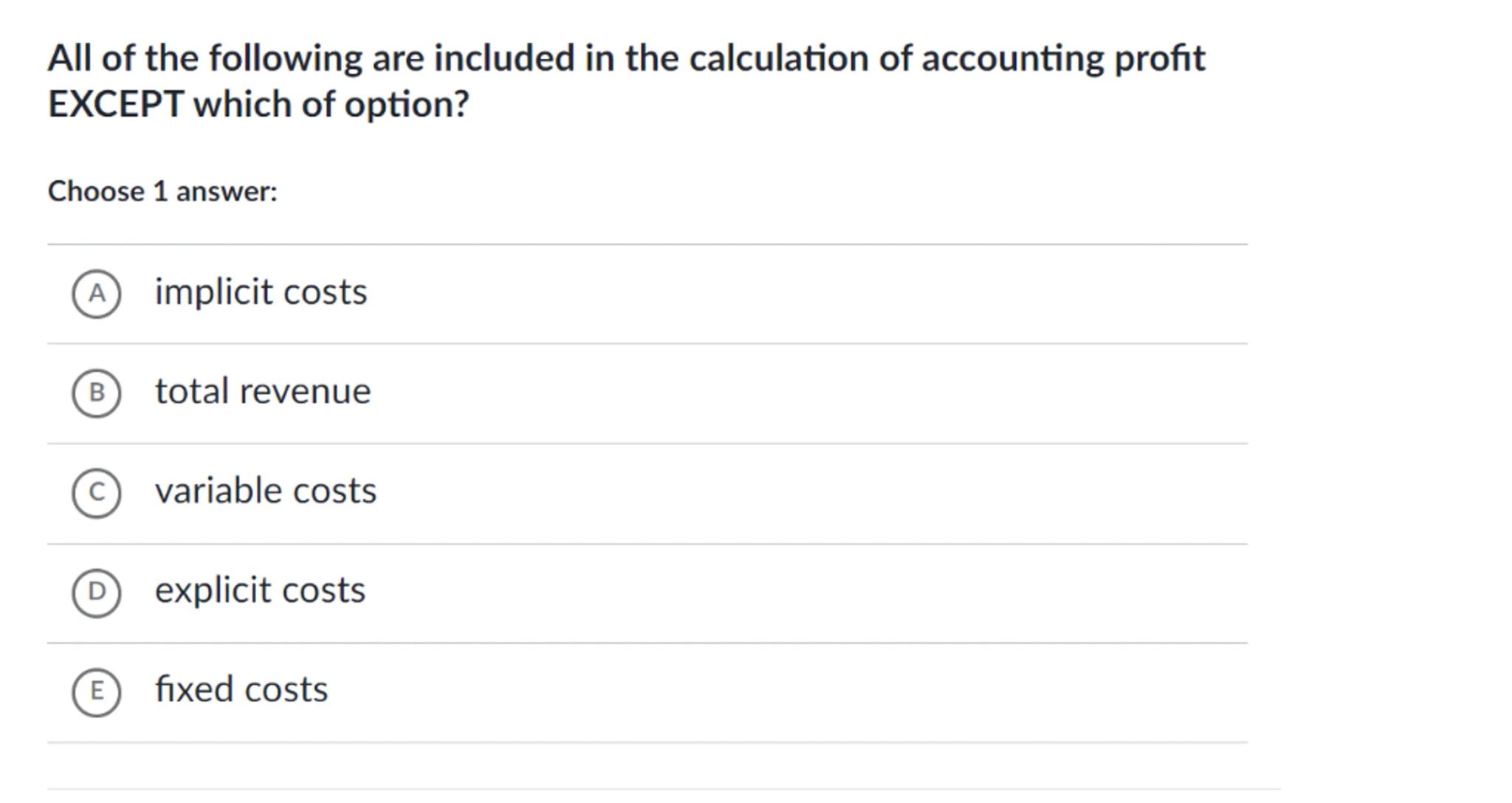
Task: Select radio circle B for total revenue
Action: tap(96, 393)
